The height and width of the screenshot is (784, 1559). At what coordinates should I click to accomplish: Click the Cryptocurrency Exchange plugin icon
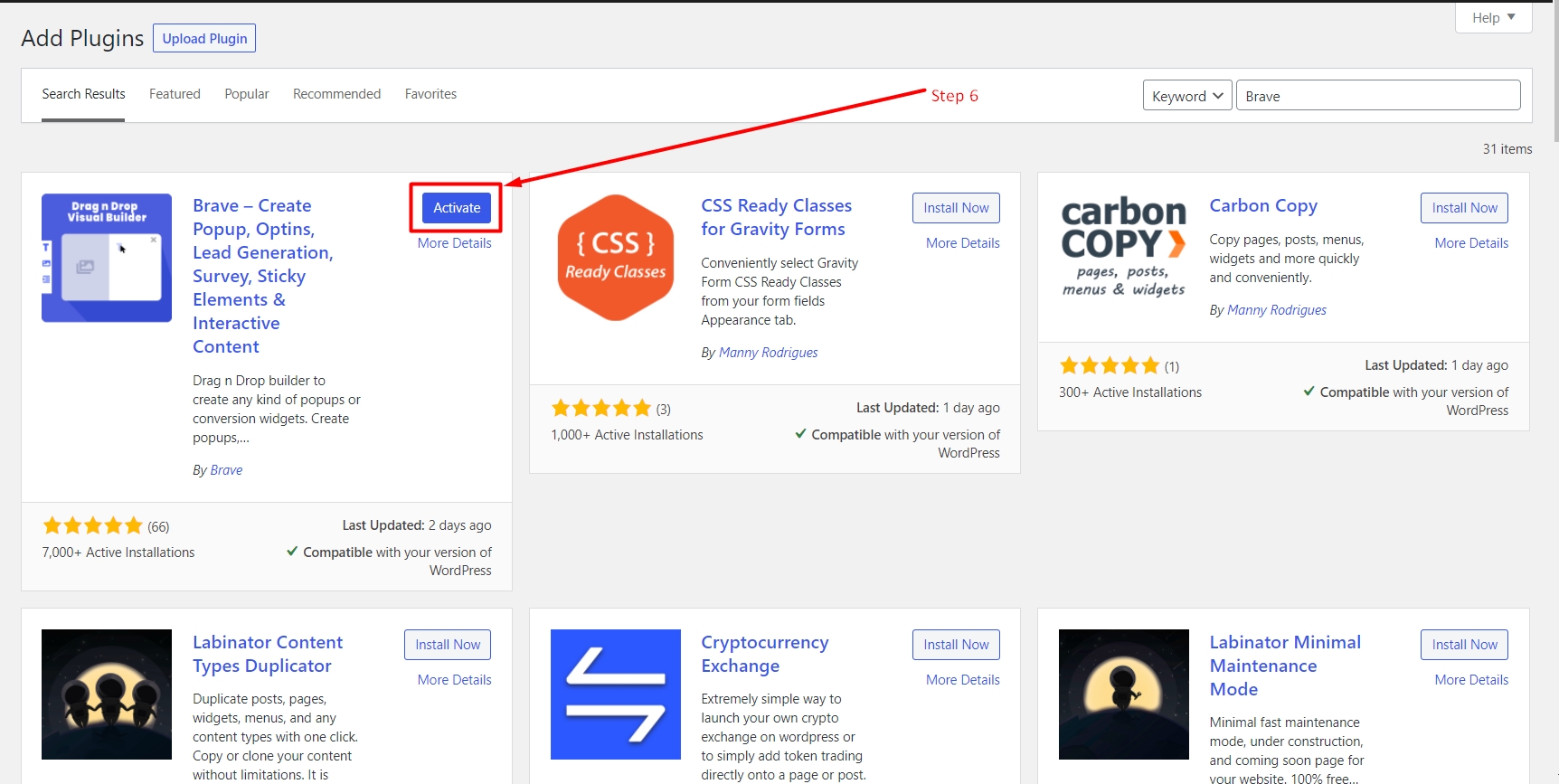(x=616, y=694)
